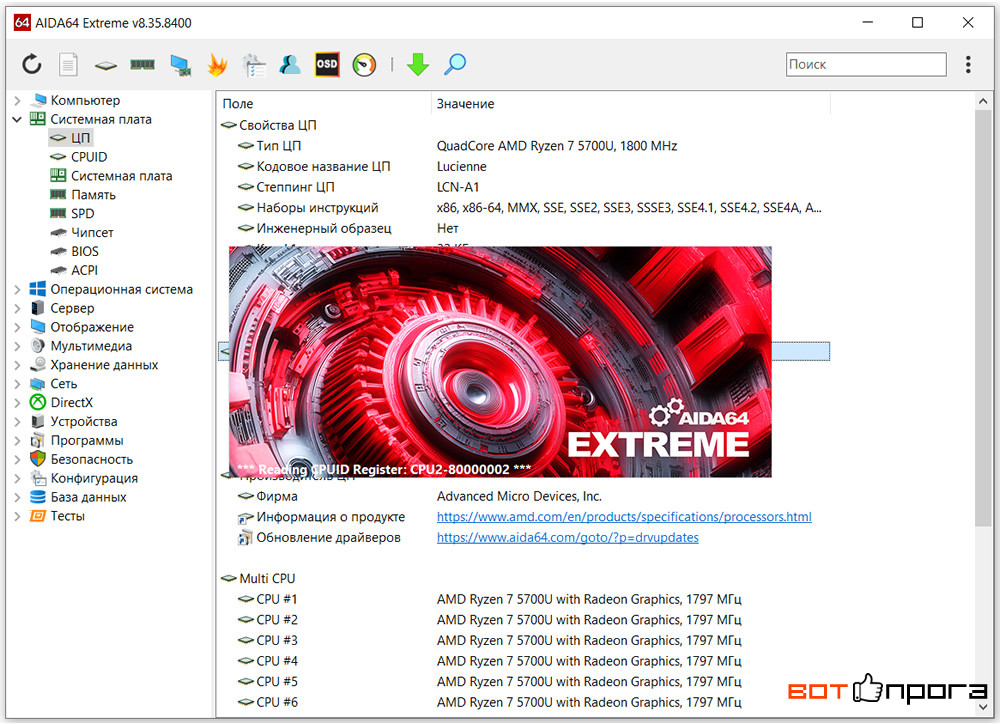Open the report wizard clipboard icon
Viewport: 1000px width, 724px height.
(254, 64)
